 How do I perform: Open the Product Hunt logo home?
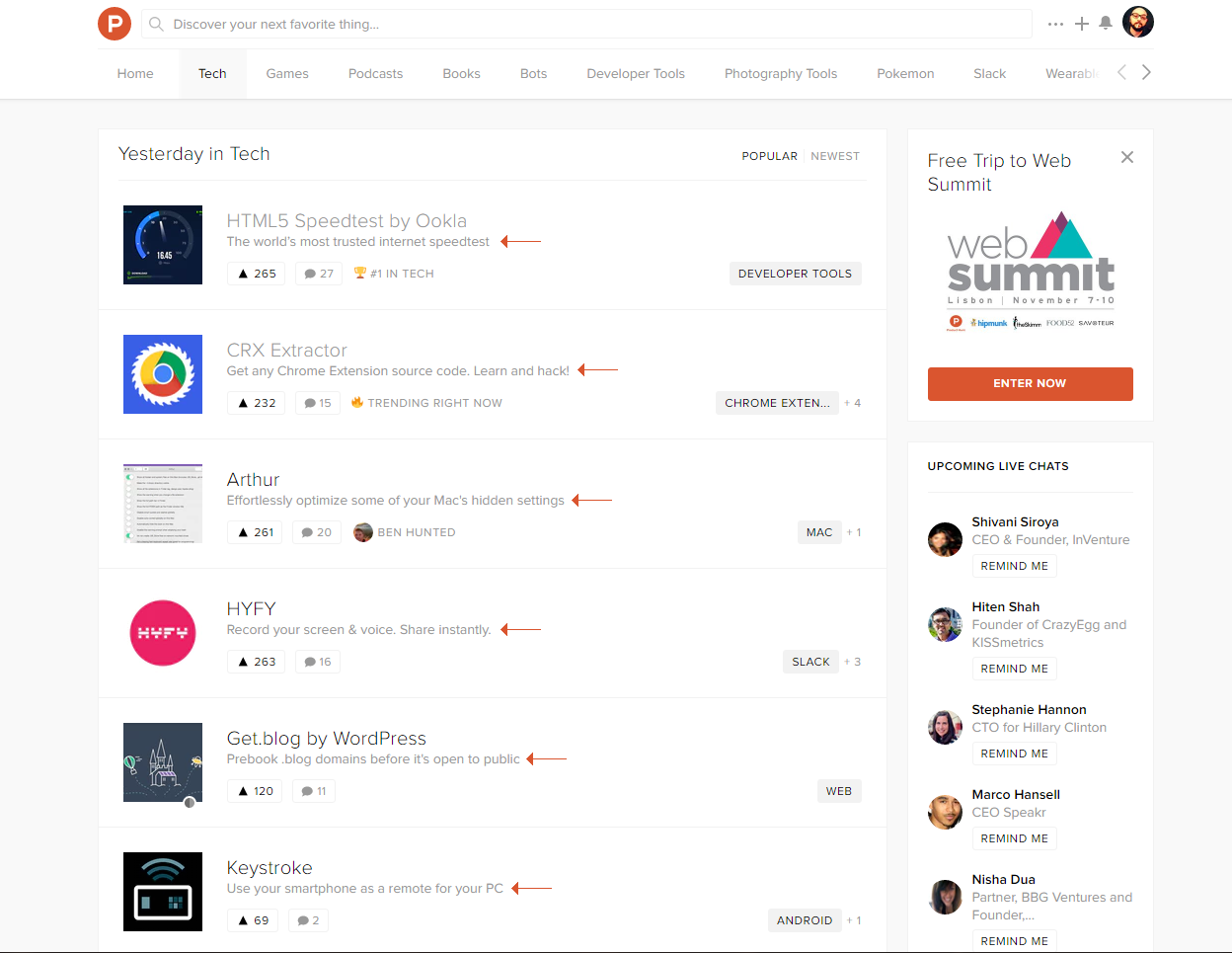(115, 23)
